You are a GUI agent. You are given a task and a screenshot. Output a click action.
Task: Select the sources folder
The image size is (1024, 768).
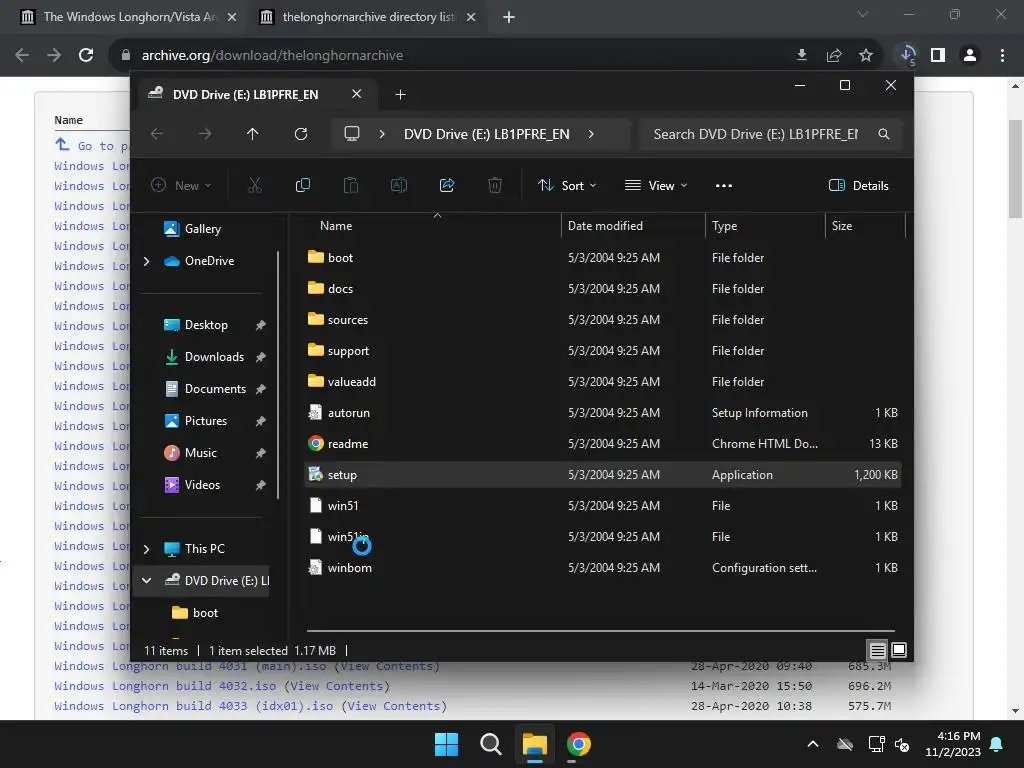[602, 320]
